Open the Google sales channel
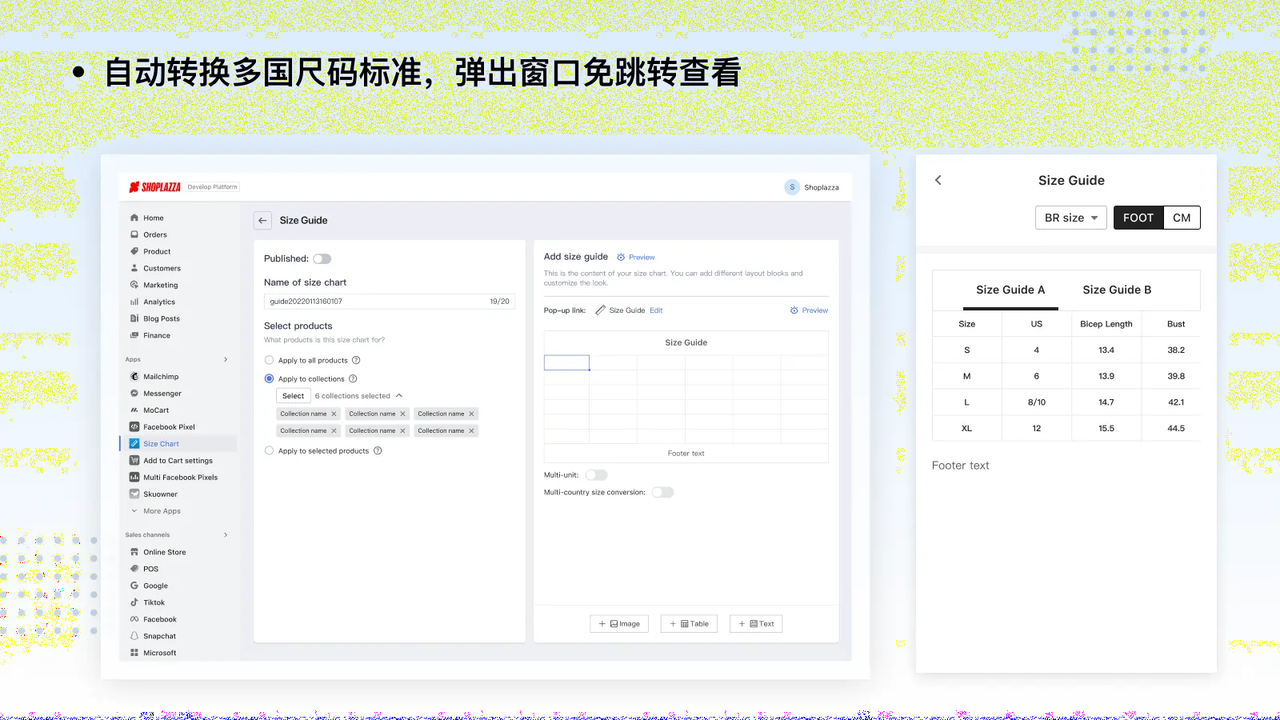 (x=155, y=586)
